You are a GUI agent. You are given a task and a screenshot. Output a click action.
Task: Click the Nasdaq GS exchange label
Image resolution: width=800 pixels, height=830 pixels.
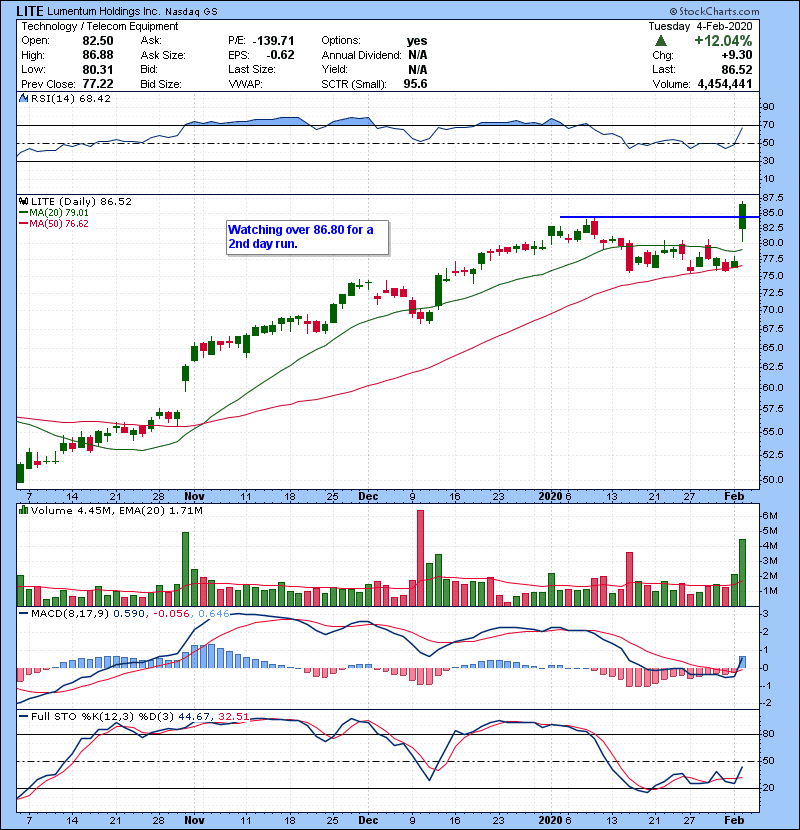[191, 11]
